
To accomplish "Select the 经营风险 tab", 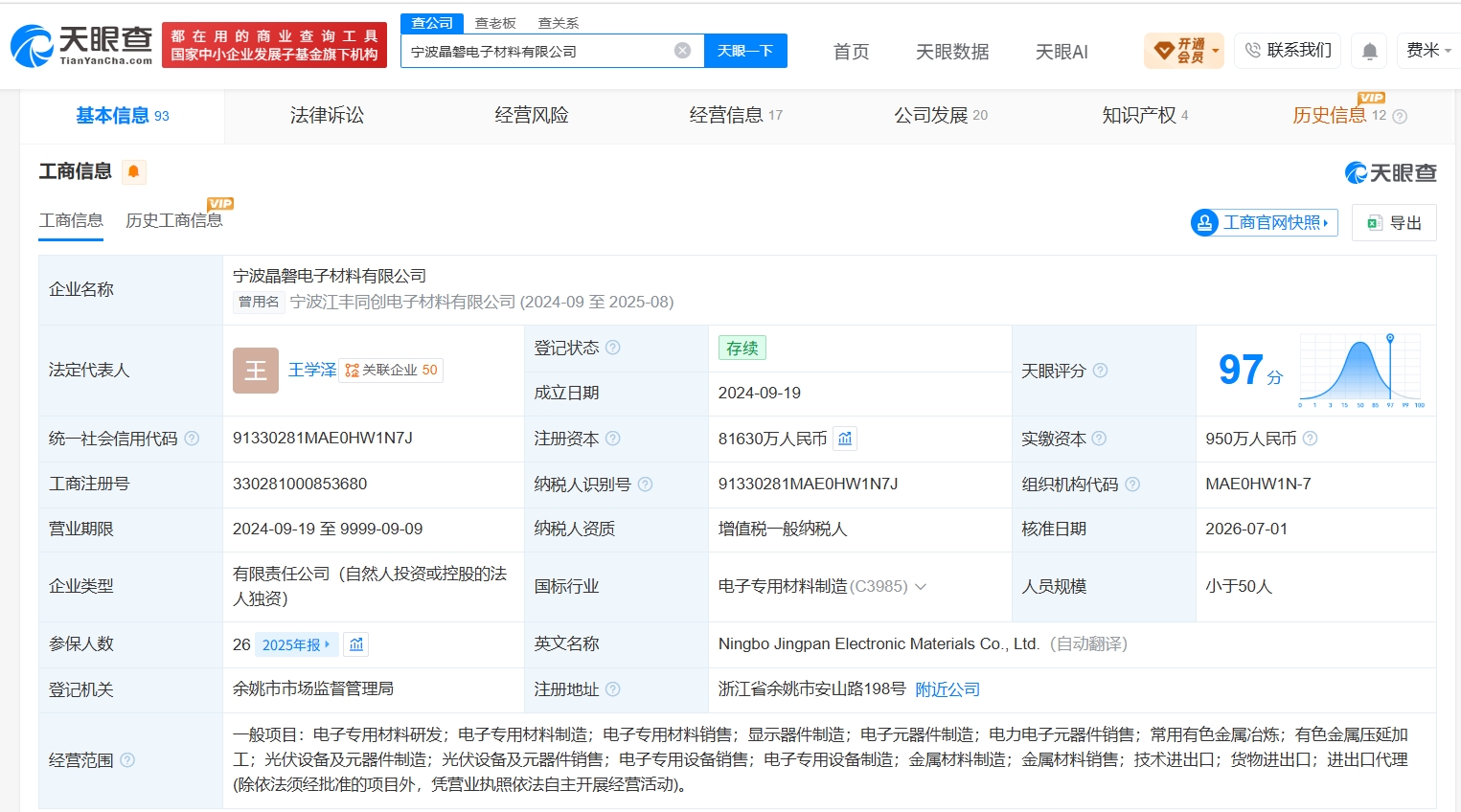I will tap(532, 116).
